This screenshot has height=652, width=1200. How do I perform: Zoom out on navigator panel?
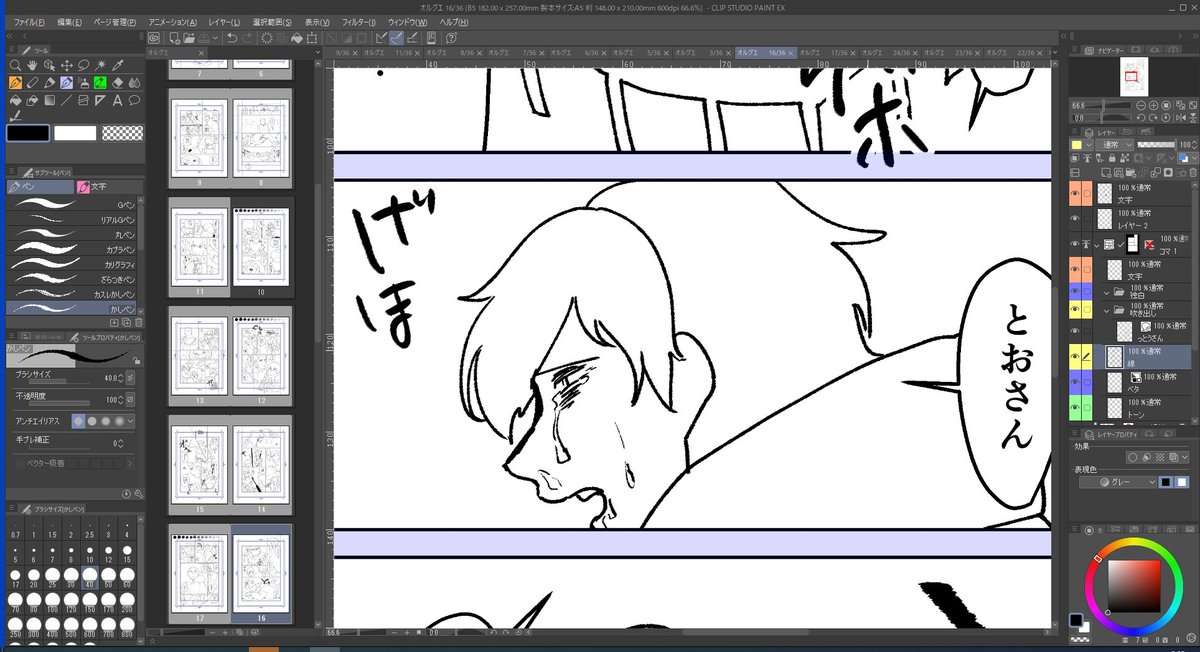1141,105
